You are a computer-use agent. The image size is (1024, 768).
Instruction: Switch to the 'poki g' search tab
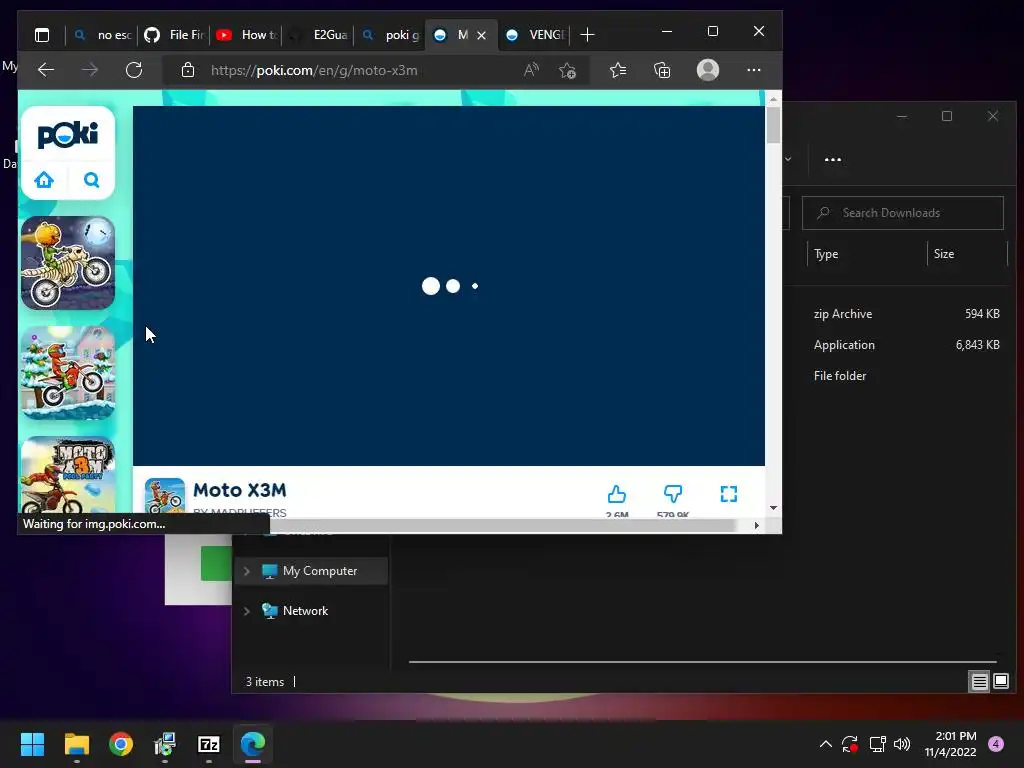(x=390, y=35)
